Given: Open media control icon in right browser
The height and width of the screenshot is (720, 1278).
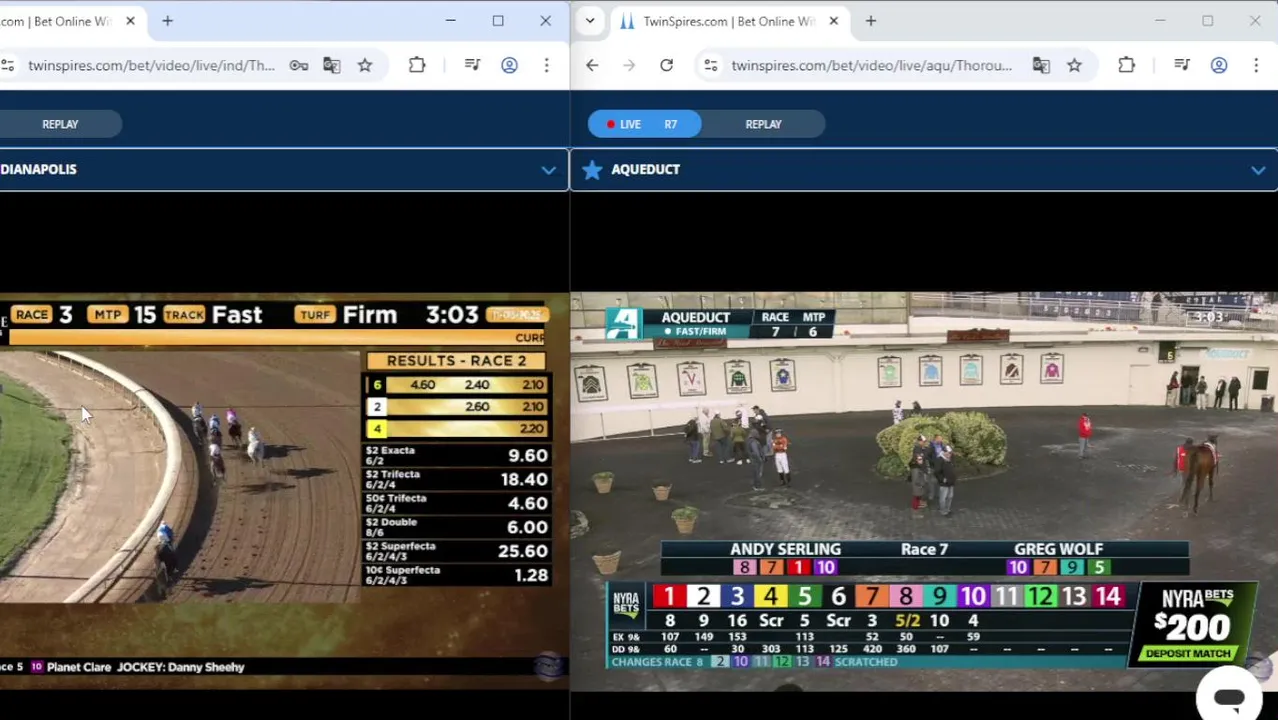Looking at the screenshot, I should 1182,66.
